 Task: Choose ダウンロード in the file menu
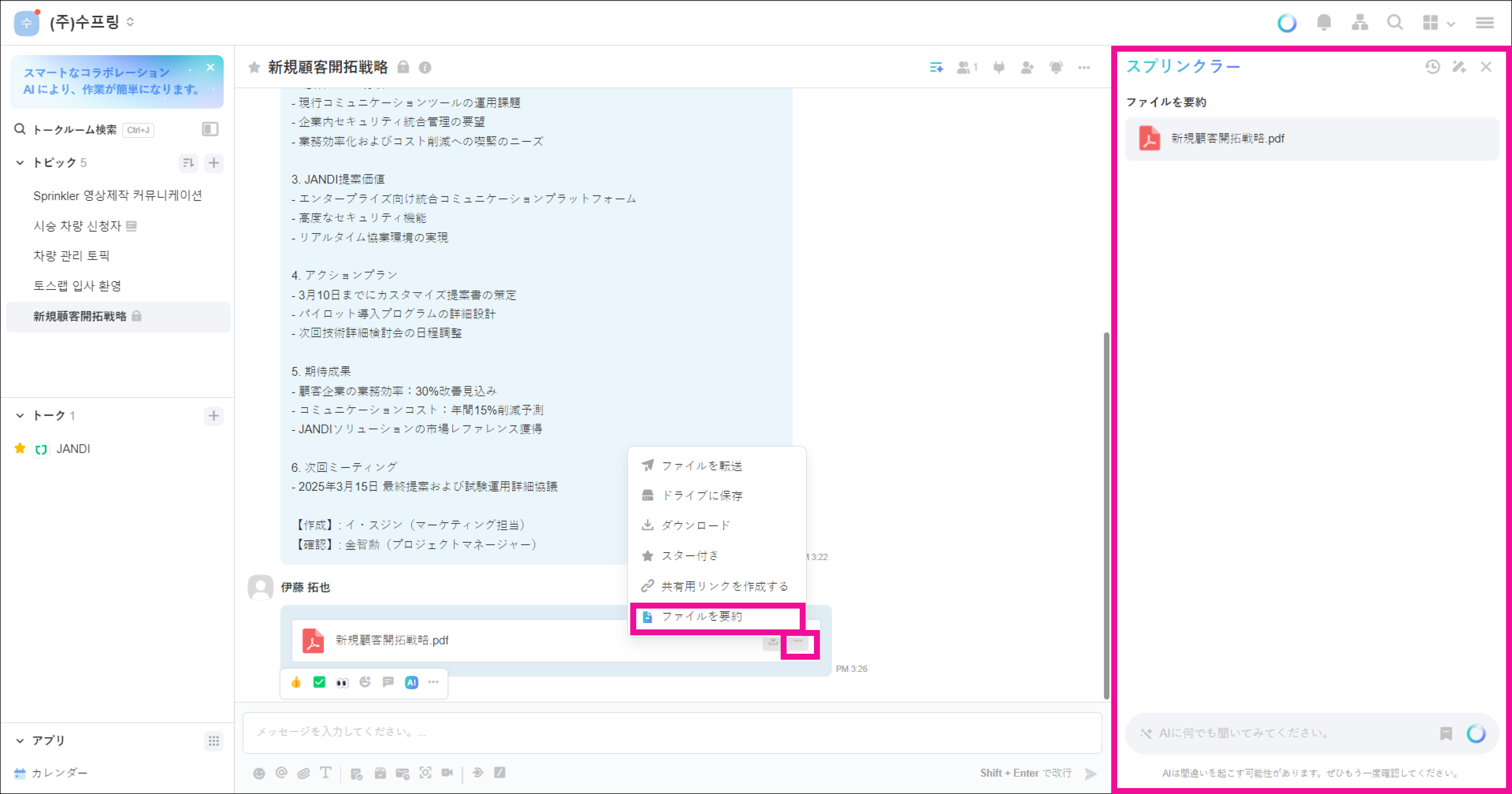696,525
